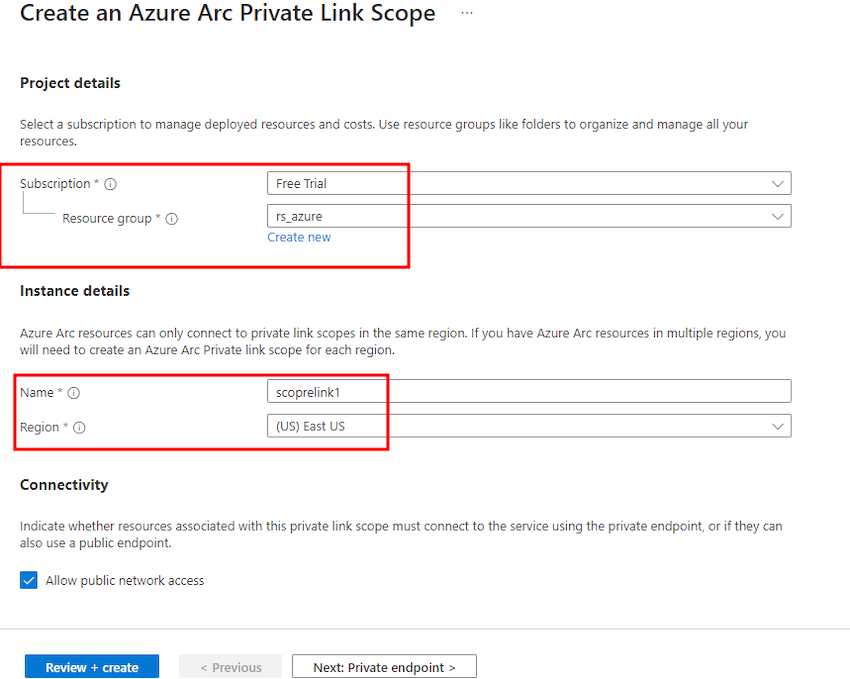Screen dimensions: 850x679
Task: Click Next: Private endpoint button
Action: click(384, 666)
